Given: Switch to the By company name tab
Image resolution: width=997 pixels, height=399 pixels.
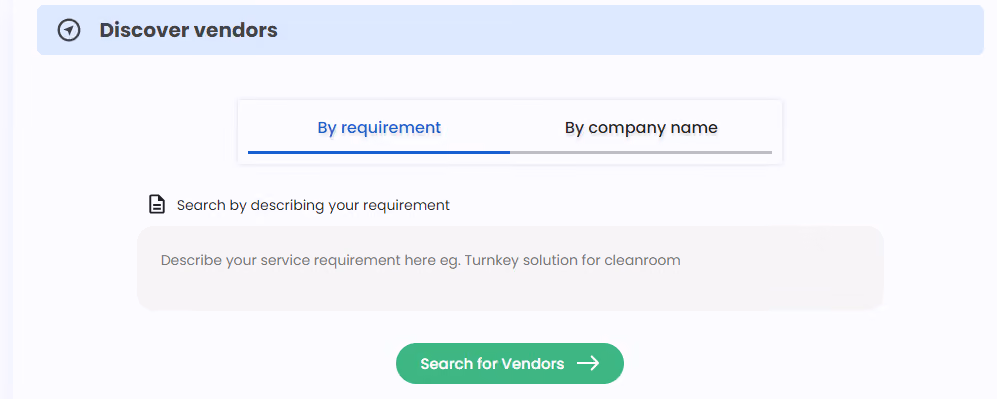Looking at the screenshot, I should (641, 128).
